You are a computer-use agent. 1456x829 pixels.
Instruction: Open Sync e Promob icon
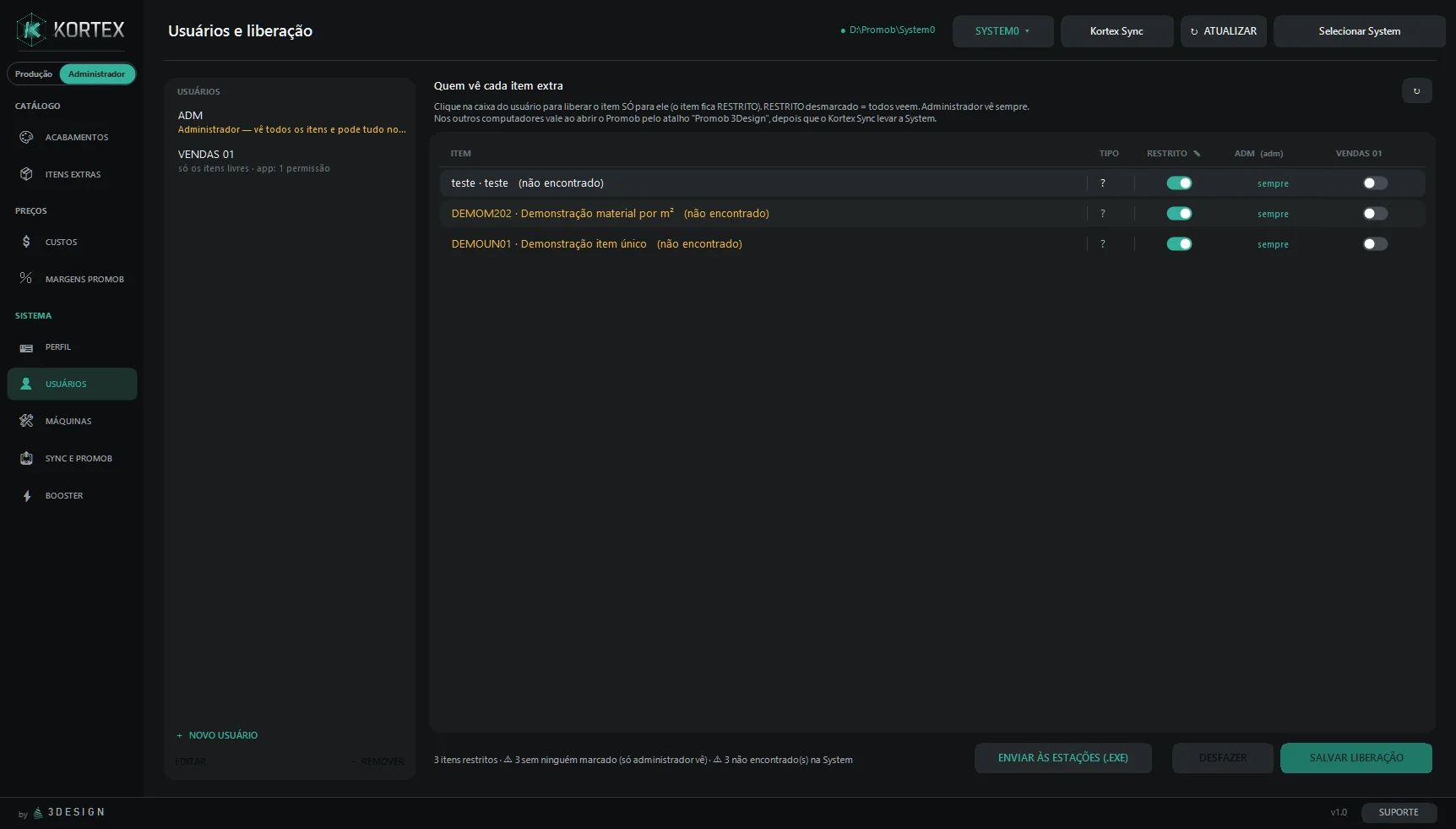26,458
